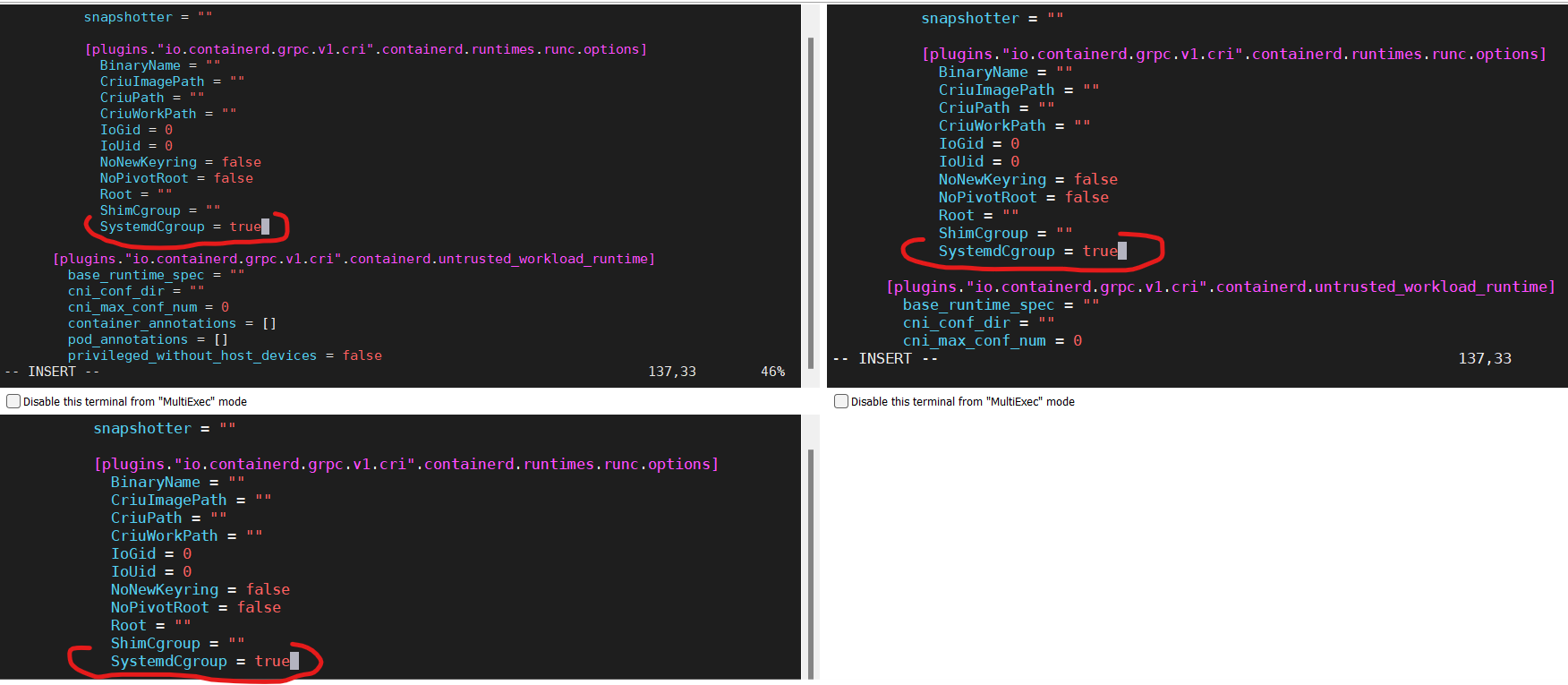Click the SystemdCgroup line in the top-left terminal
This screenshot has height=685, width=1568.
pyautogui.click(x=179, y=227)
